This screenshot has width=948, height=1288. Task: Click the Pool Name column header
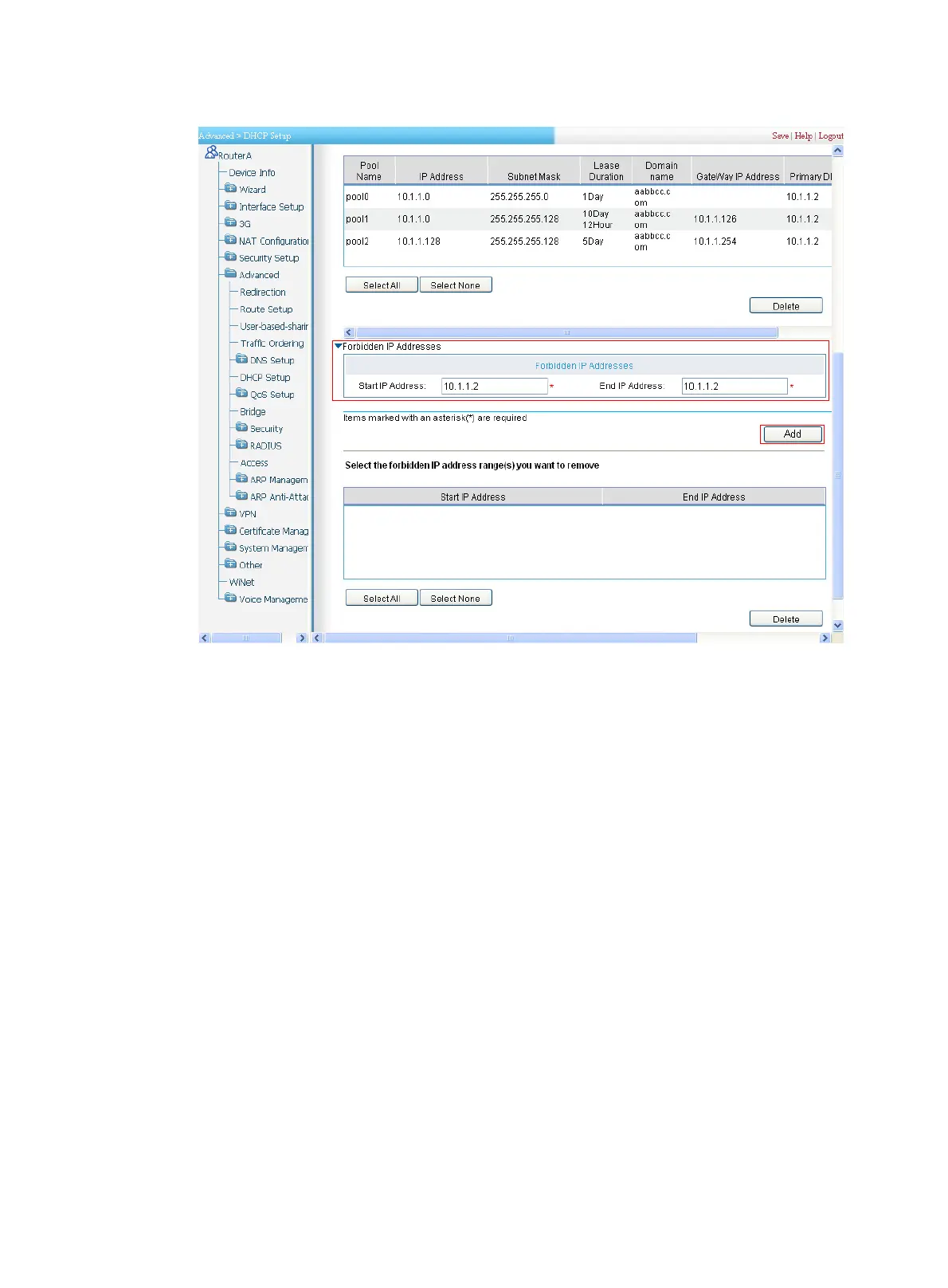coord(369,171)
